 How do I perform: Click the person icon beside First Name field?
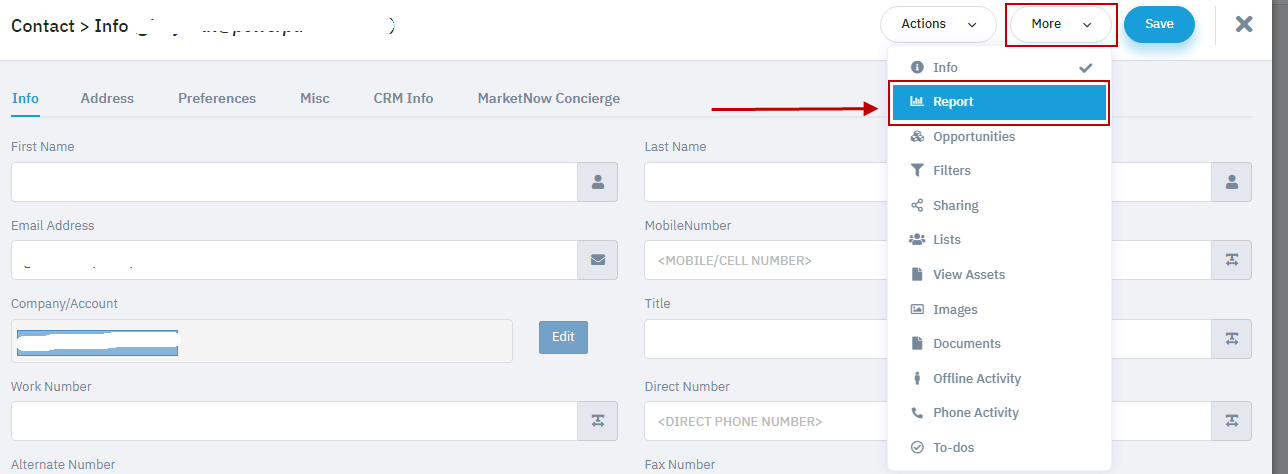(598, 182)
